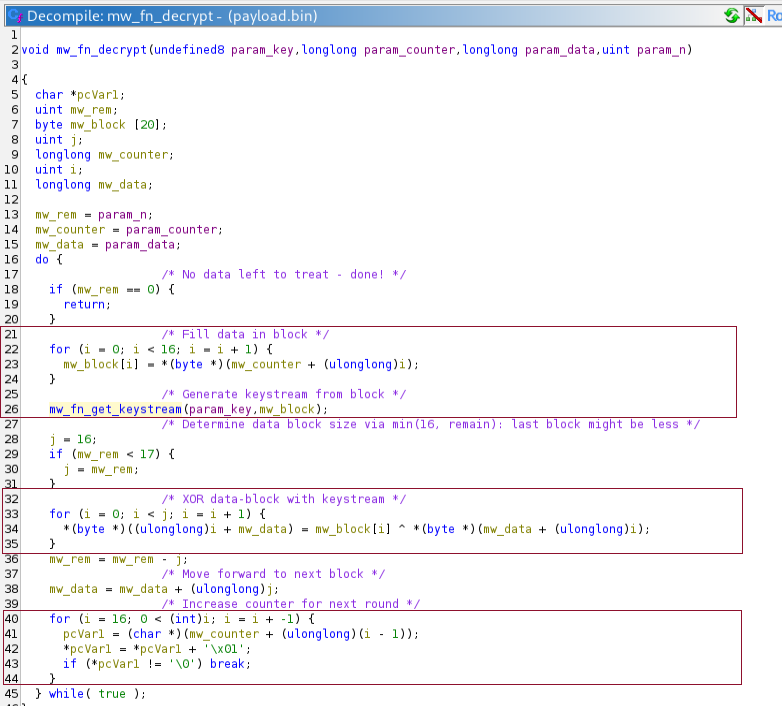Click line number 3 in the gutter
This screenshot has height=706, width=782.
(15, 65)
